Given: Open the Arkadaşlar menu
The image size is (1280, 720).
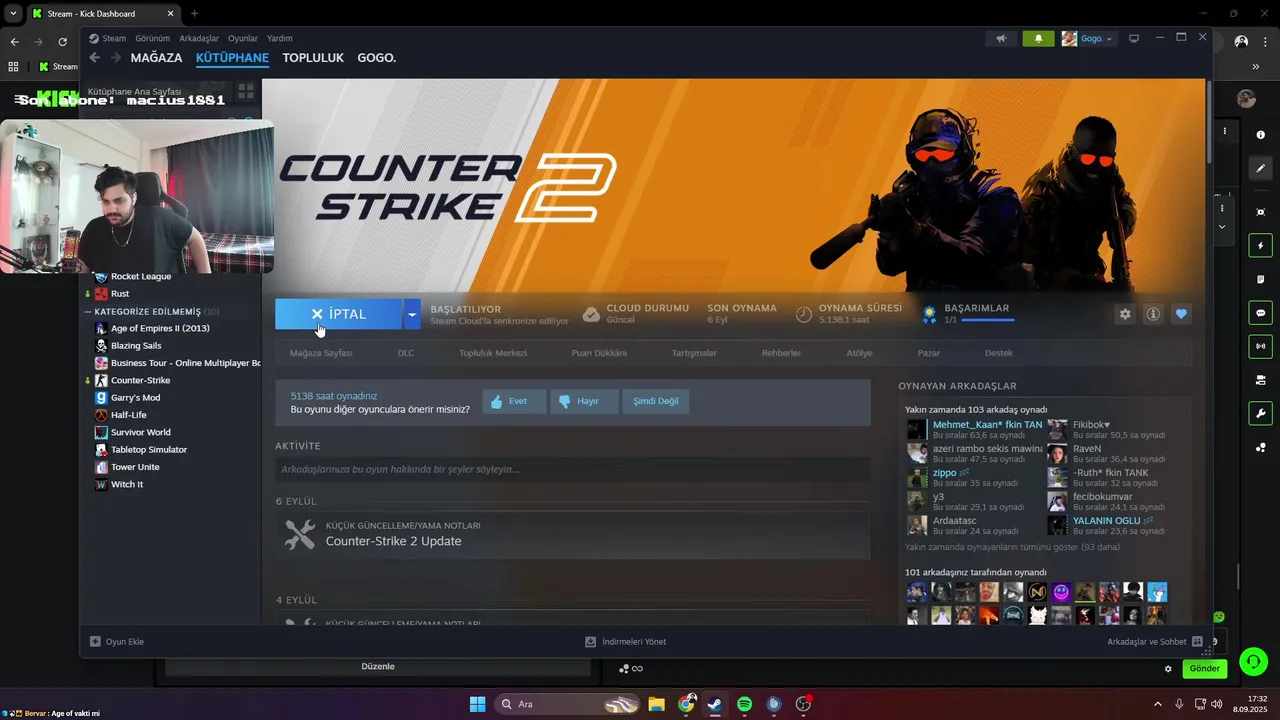Looking at the screenshot, I should [199, 38].
